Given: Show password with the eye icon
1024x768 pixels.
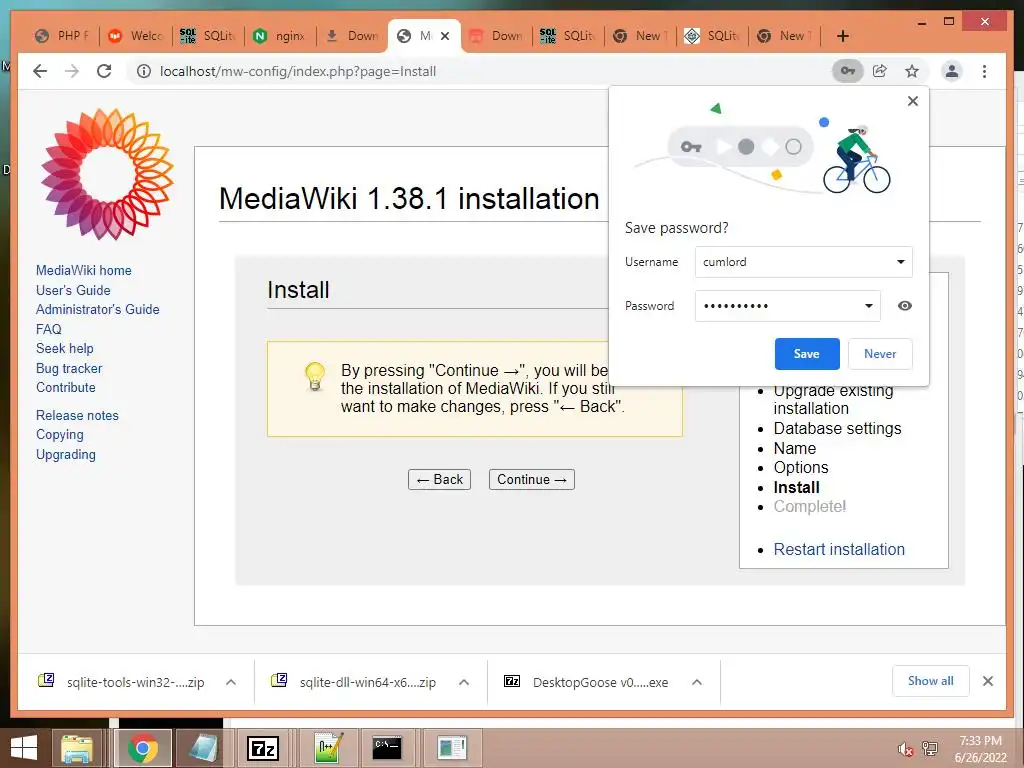Looking at the screenshot, I should [904, 306].
